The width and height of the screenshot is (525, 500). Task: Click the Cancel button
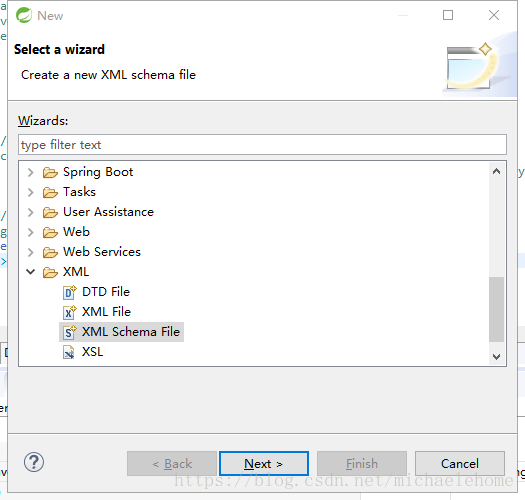pyautogui.click(x=460, y=463)
